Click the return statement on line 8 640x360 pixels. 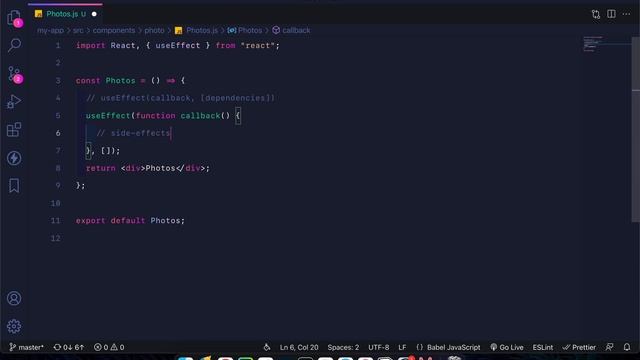pyautogui.click(x=148, y=168)
